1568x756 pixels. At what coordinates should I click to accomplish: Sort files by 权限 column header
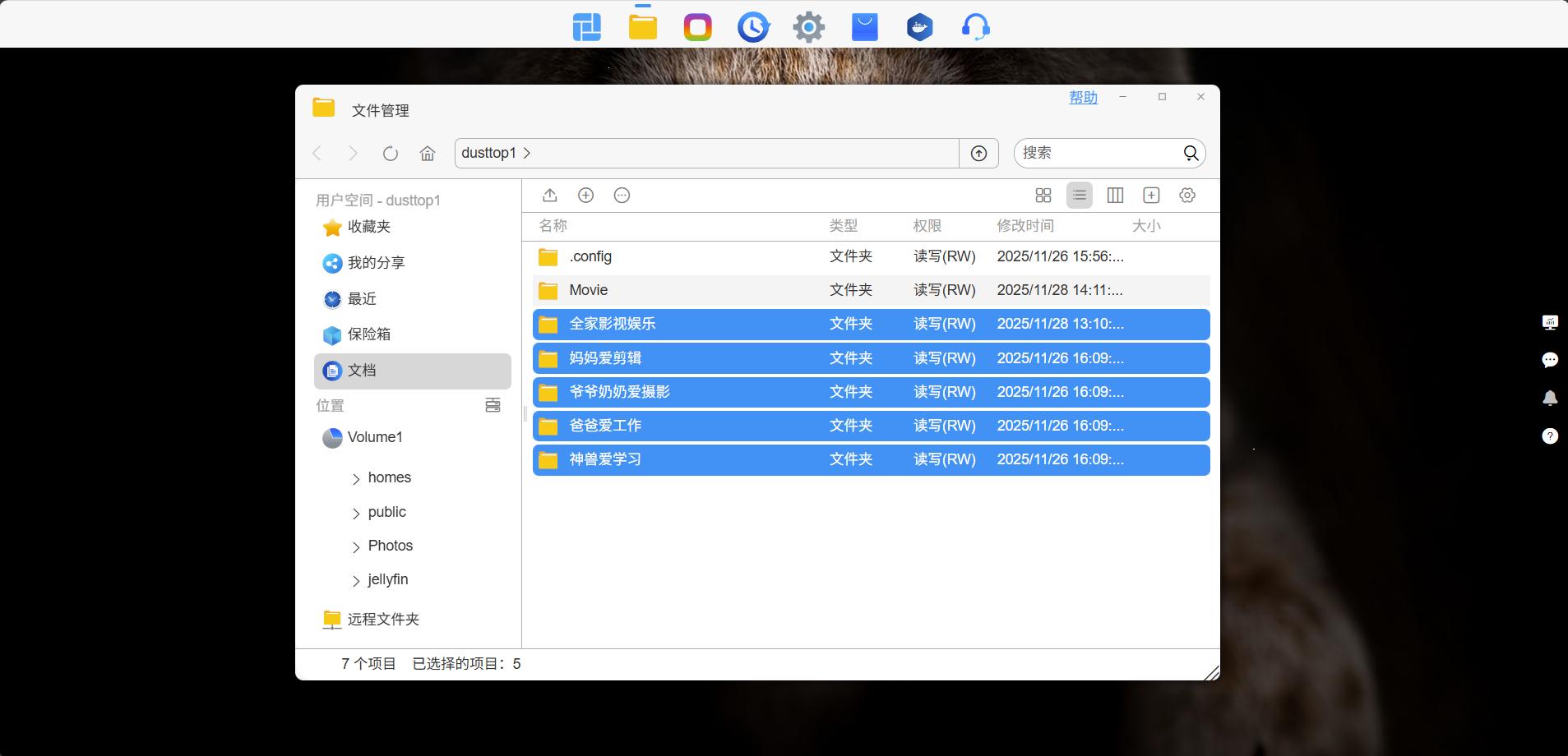[927, 225]
